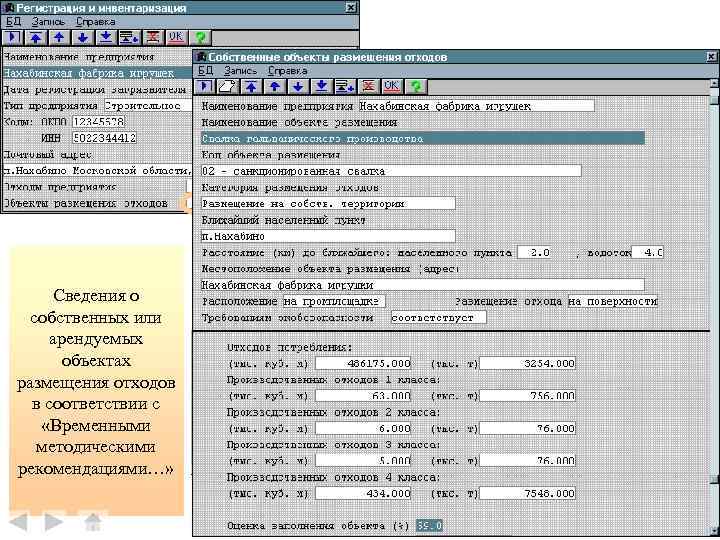Click class 1 waste volume field 63.000
Image resolution: width=720 pixels, height=540 pixels.
[x=363, y=396]
